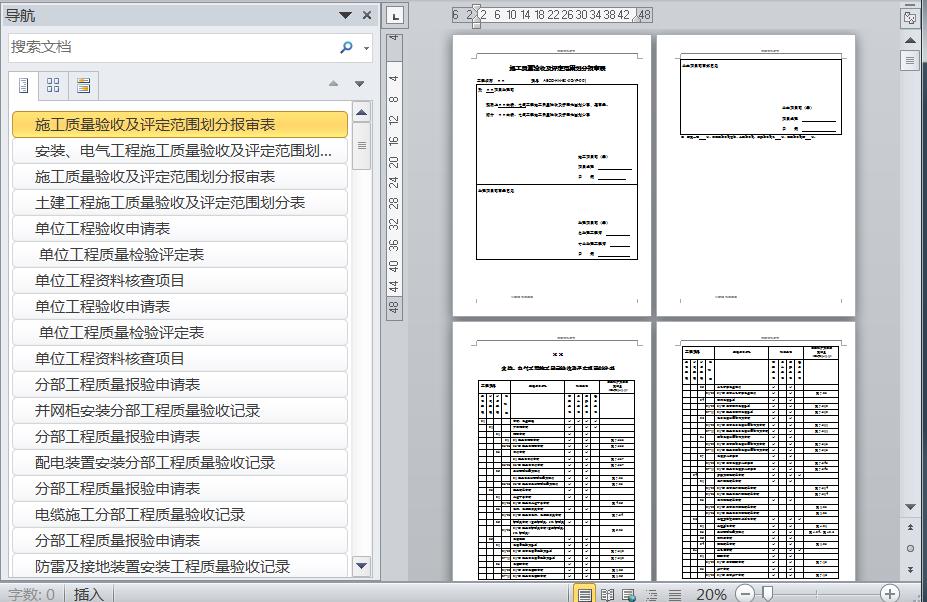Screen dimensions: 927x602
Task: Click the zoom out minus button
Action: pyautogui.click(x=746, y=593)
